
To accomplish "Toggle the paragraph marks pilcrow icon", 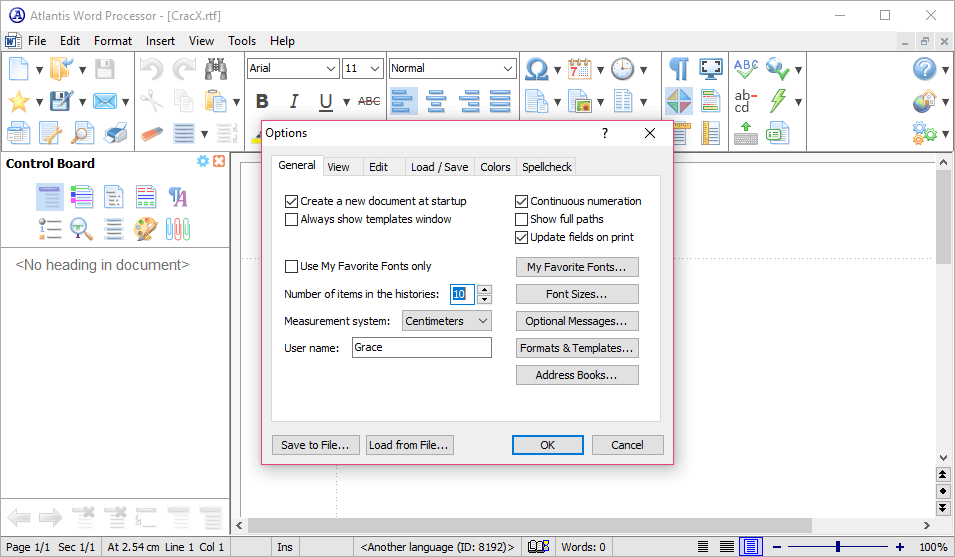I will point(678,69).
